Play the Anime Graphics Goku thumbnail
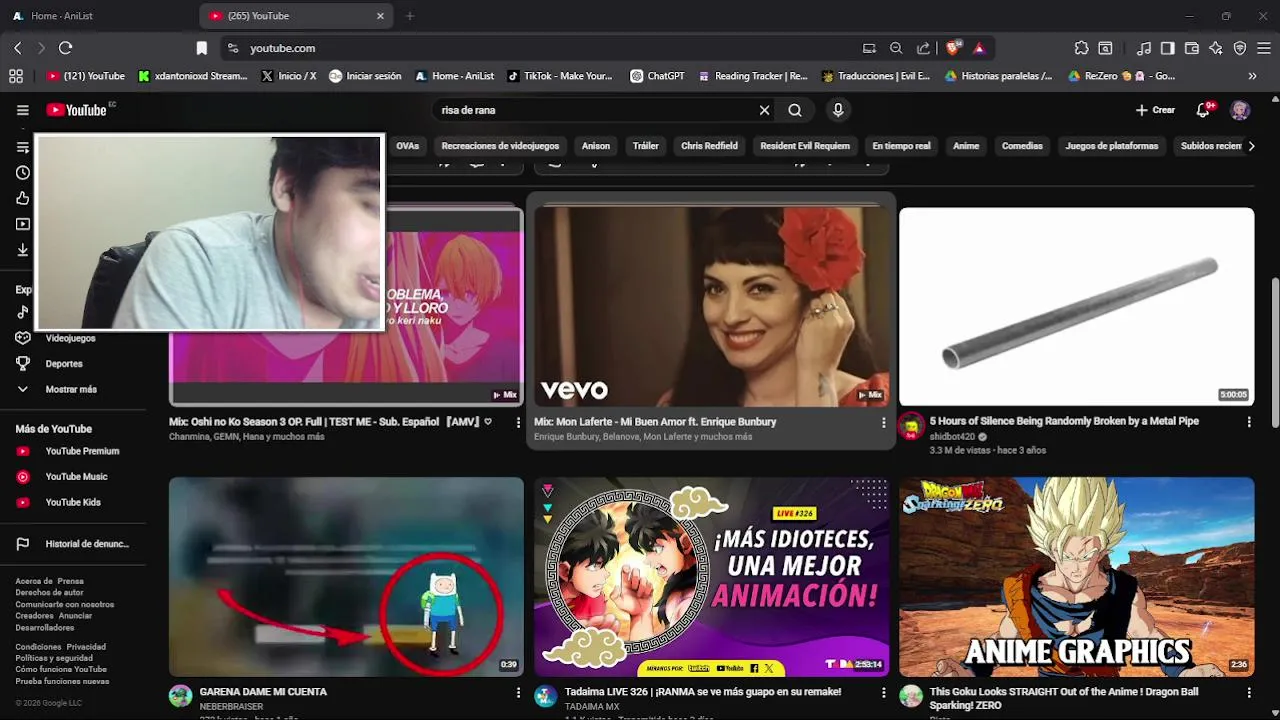Image resolution: width=1280 pixels, height=720 pixels. [1076, 577]
